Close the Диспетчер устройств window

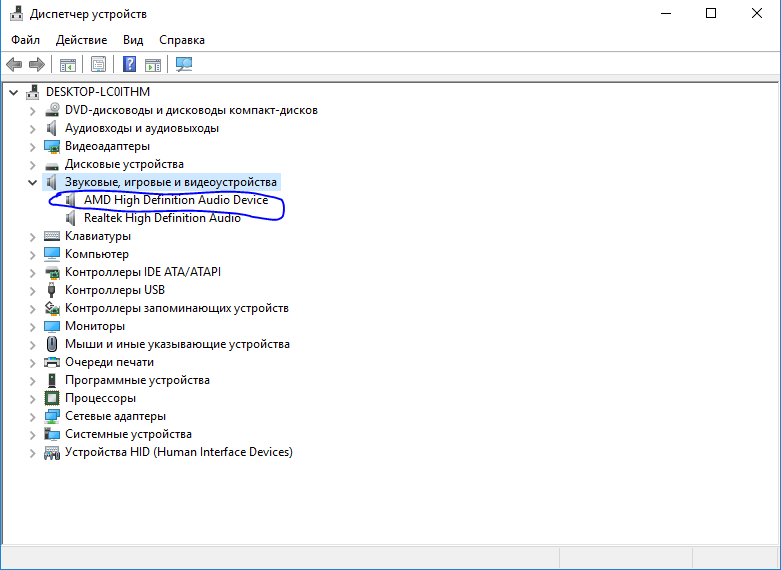click(x=757, y=13)
